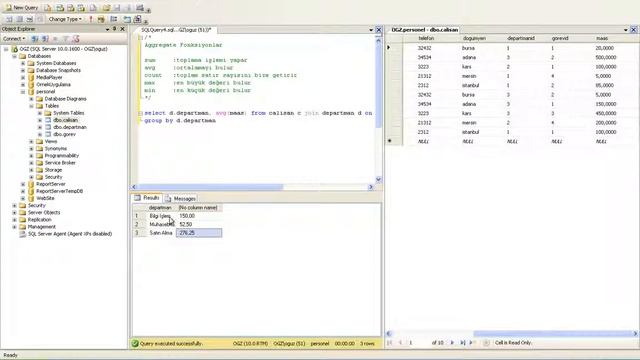
Task: Go to last record in table navigator
Action: (x=462, y=343)
